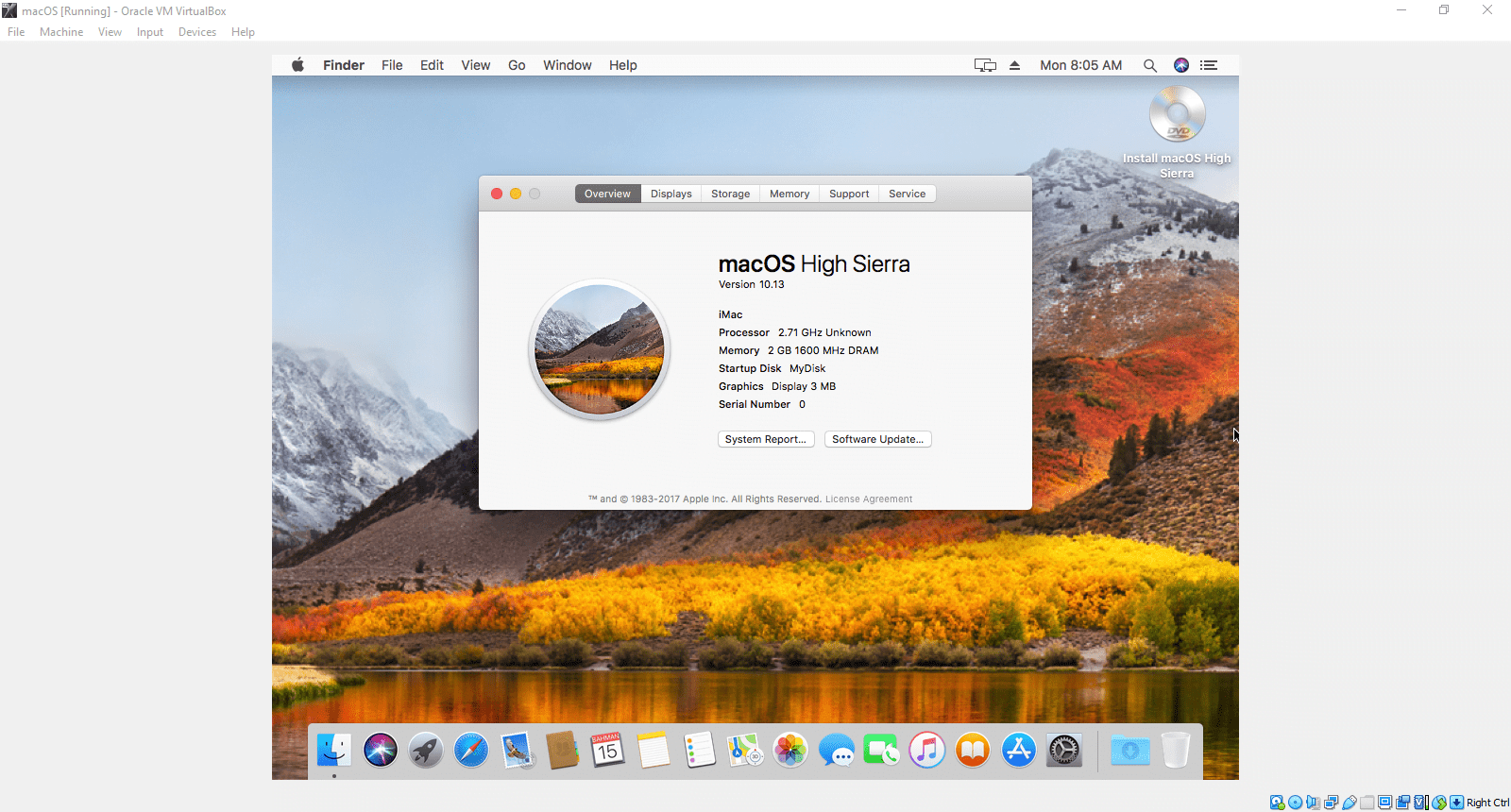Image resolution: width=1511 pixels, height=812 pixels.
Task: Open the Finder menu
Action: 344,65
